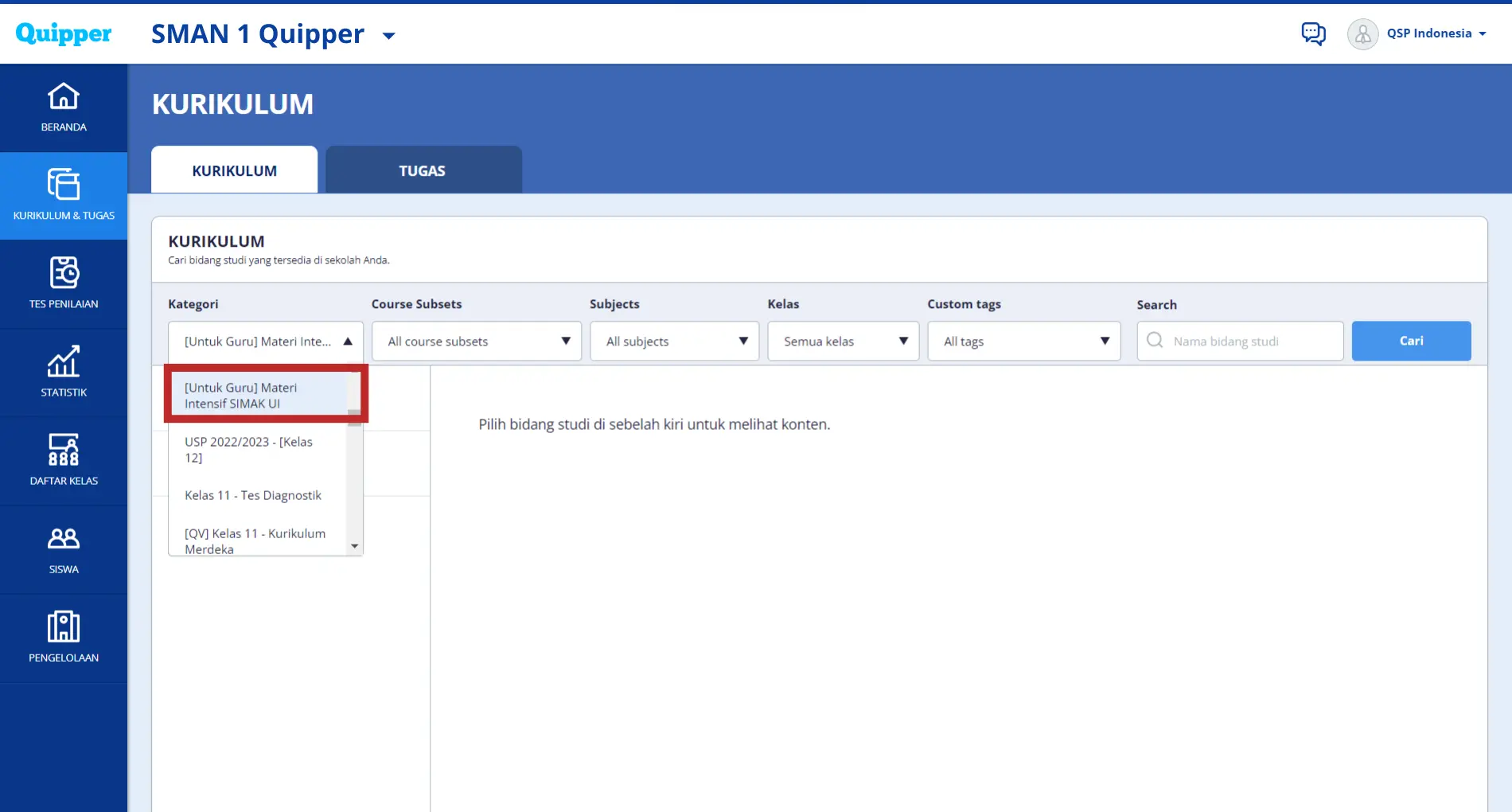Open the Statistik chart icon
This screenshot has height=812, width=1512.
64,362
